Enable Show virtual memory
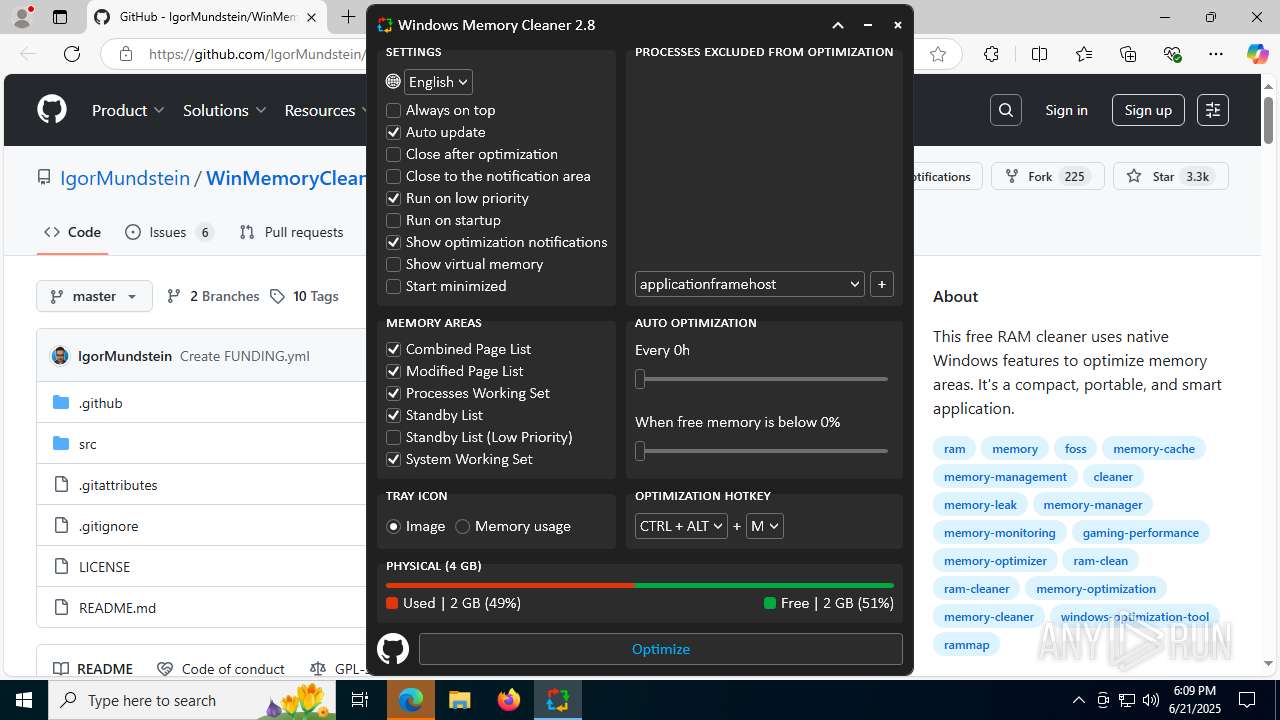The width and height of the screenshot is (1280, 720). click(465, 264)
